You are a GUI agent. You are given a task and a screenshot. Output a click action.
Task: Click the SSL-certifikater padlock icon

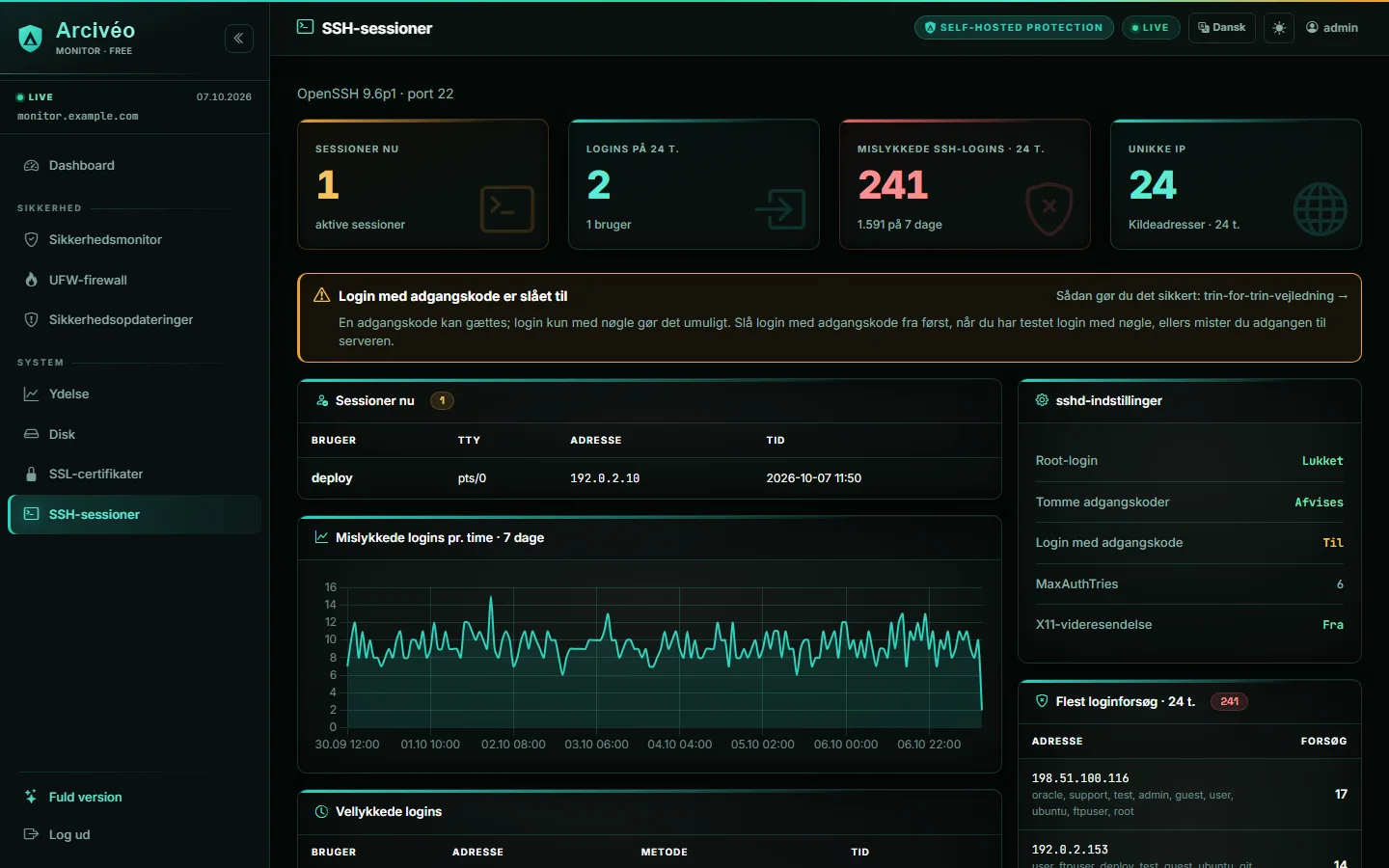click(x=31, y=475)
